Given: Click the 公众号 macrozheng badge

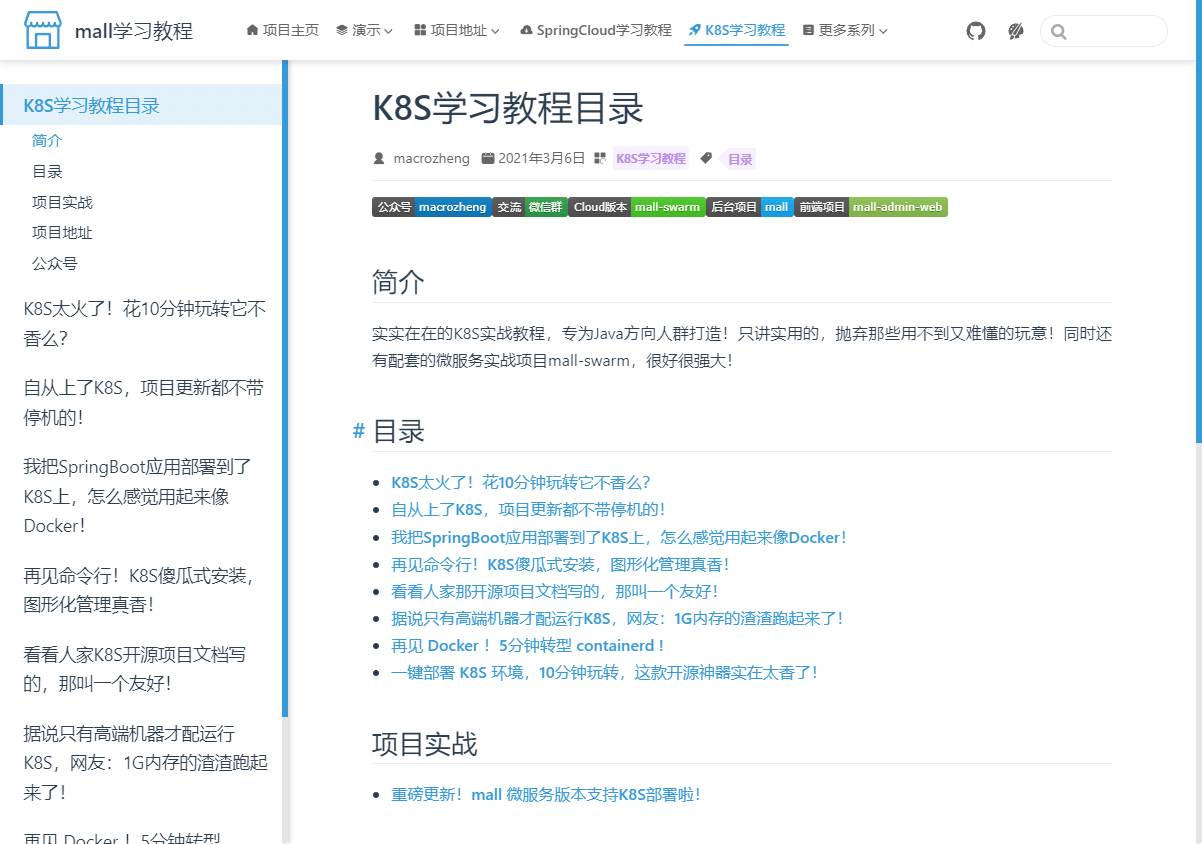Looking at the screenshot, I should pyautogui.click(x=432, y=207).
